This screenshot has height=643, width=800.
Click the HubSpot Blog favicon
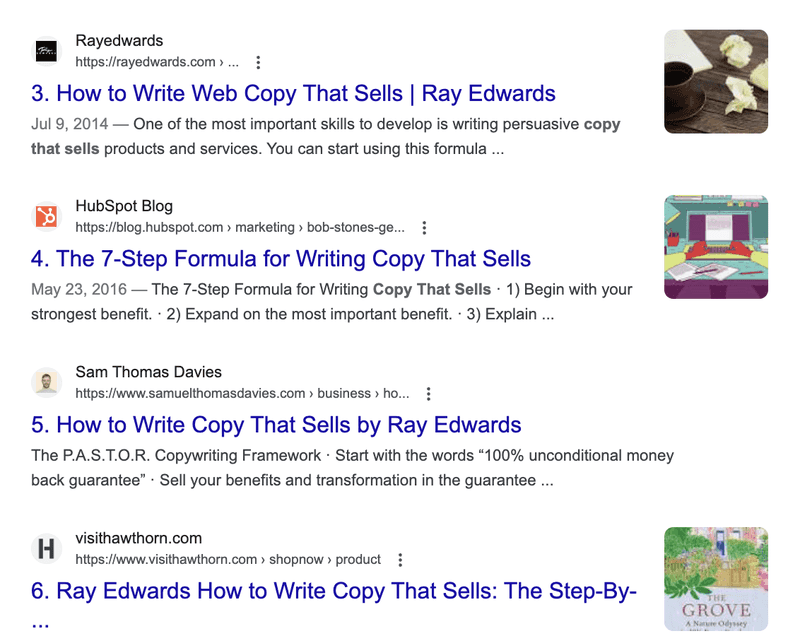[46, 216]
